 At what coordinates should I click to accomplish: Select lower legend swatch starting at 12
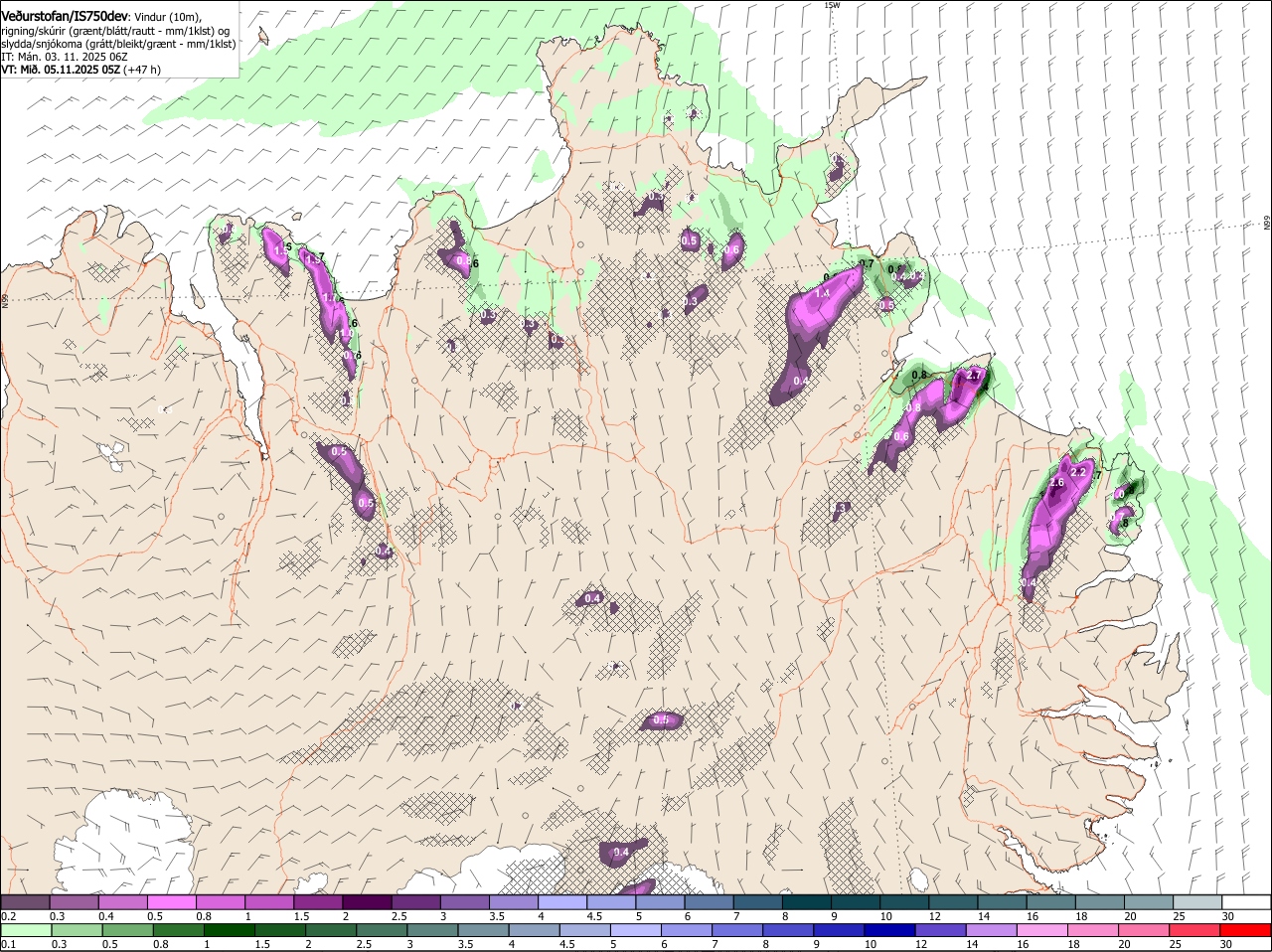pyautogui.click(x=939, y=930)
